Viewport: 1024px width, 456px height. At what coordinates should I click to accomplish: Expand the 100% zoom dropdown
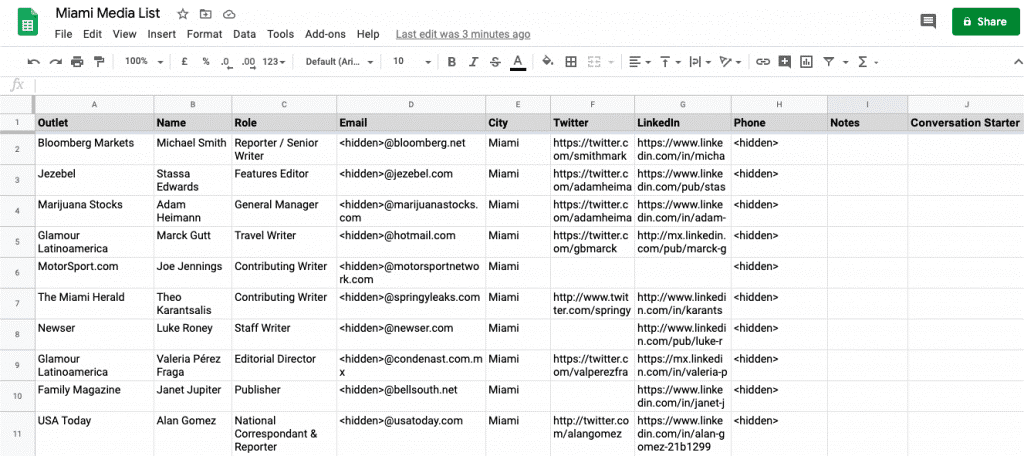(x=145, y=62)
